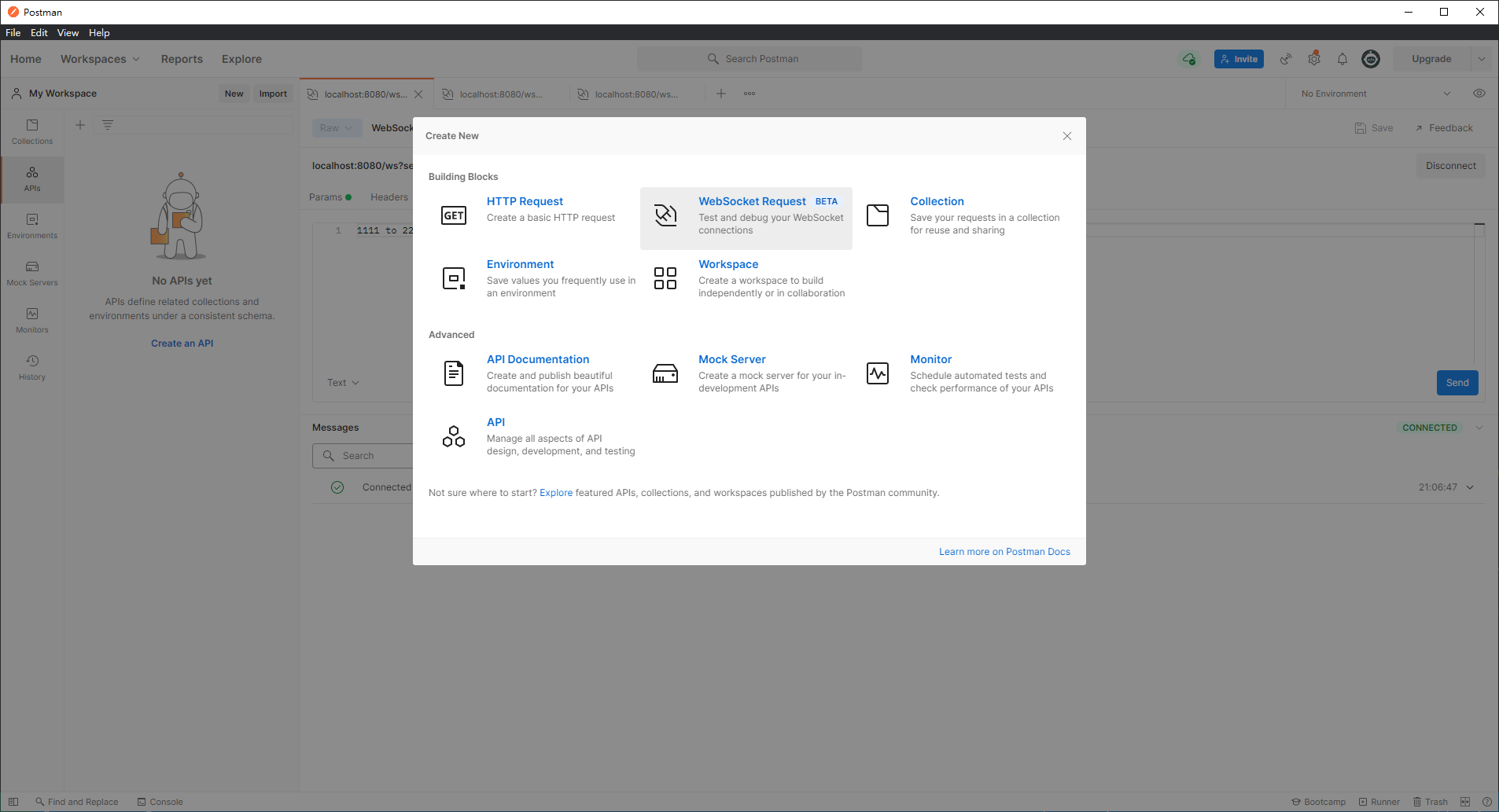Screen dimensions: 1499x812
Task: Open the No Environment selector
Action: (x=1375, y=94)
